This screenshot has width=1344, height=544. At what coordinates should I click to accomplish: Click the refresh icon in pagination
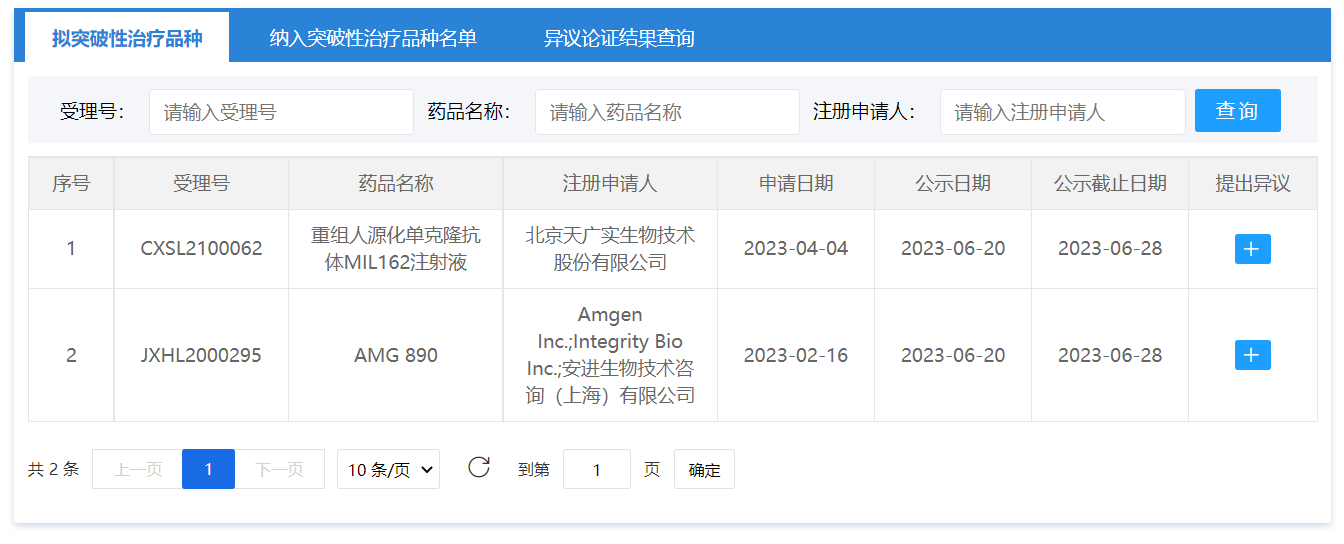pyautogui.click(x=479, y=468)
